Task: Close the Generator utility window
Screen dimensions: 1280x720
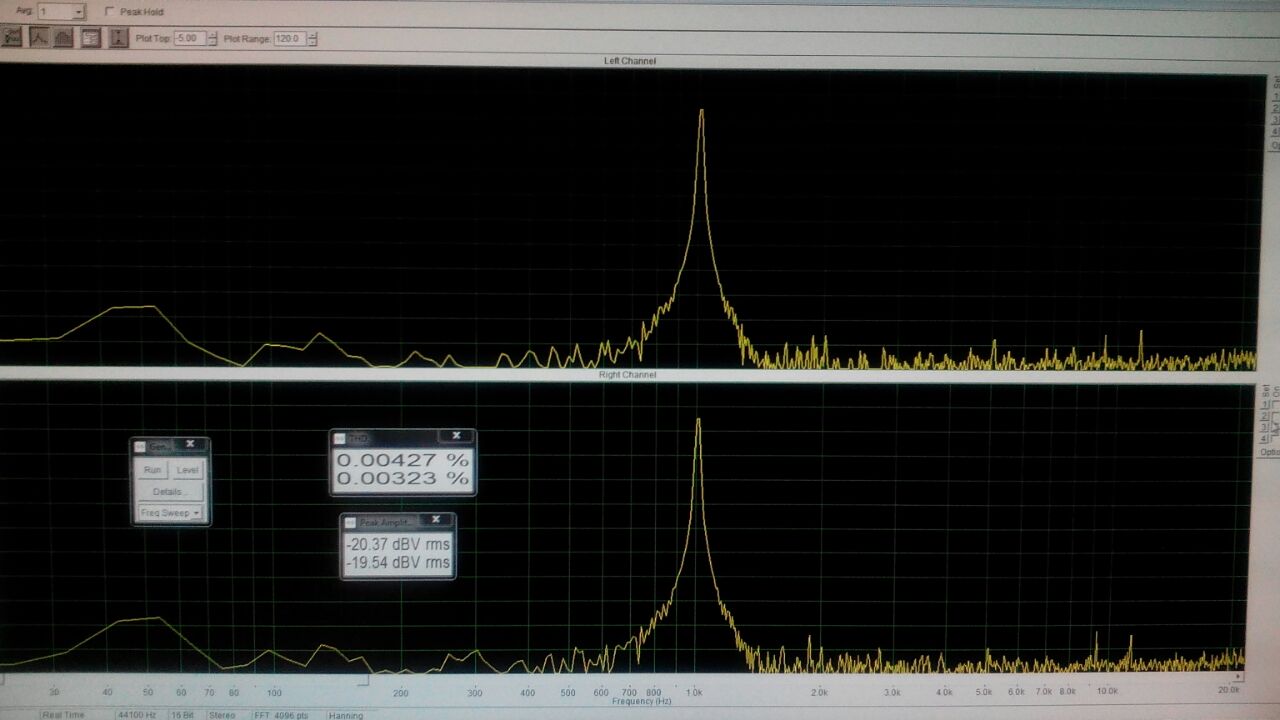Action: (190, 445)
